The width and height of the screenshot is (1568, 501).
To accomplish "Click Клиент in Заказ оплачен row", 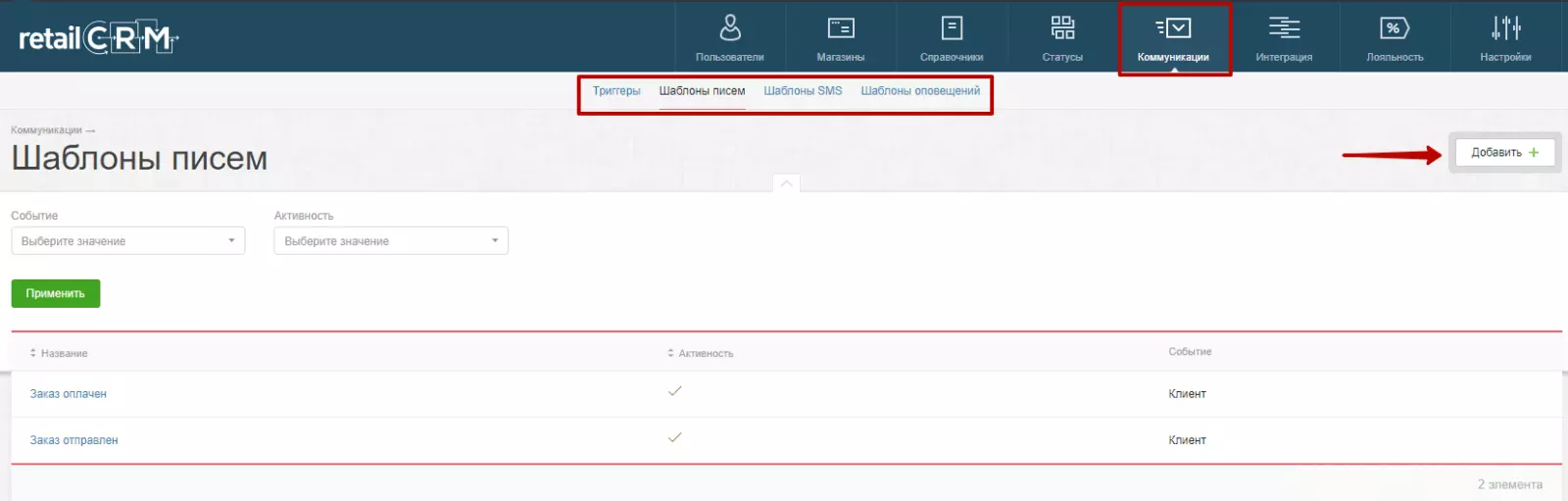I will 1187,394.
